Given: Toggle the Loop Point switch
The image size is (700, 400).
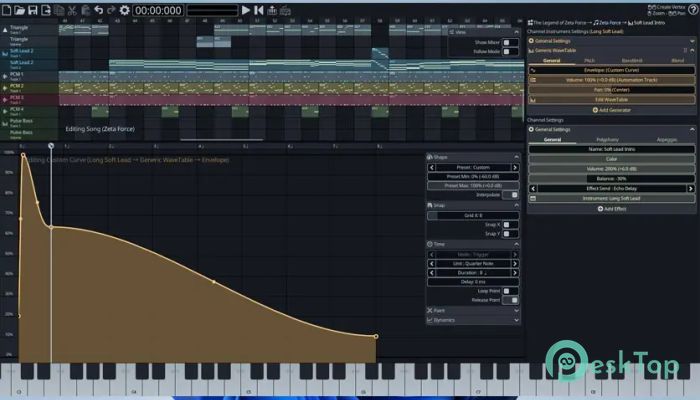Looking at the screenshot, I should [x=510, y=291].
